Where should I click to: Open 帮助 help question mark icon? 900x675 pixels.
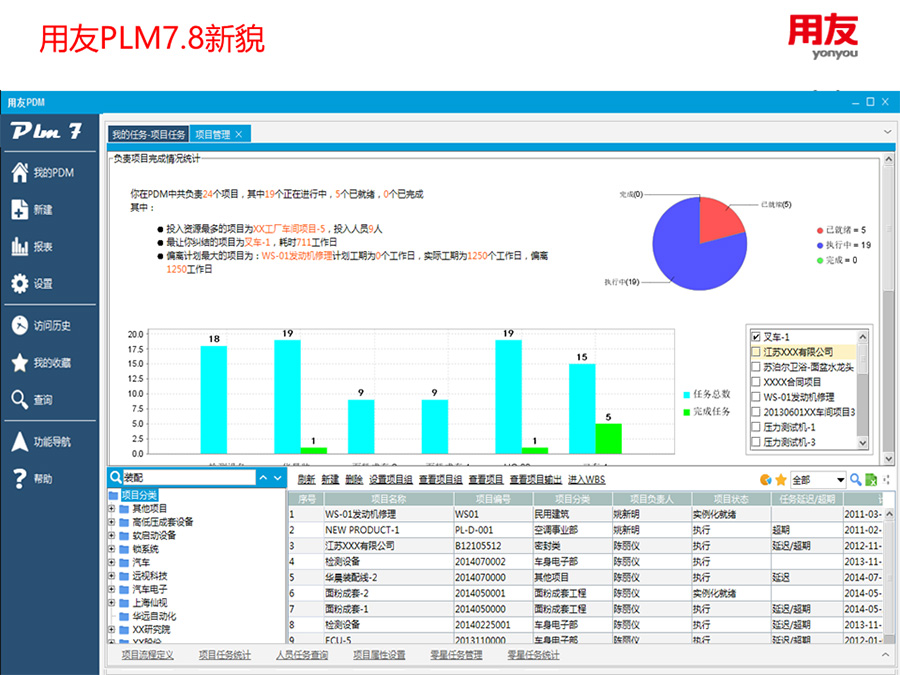(20, 479)
